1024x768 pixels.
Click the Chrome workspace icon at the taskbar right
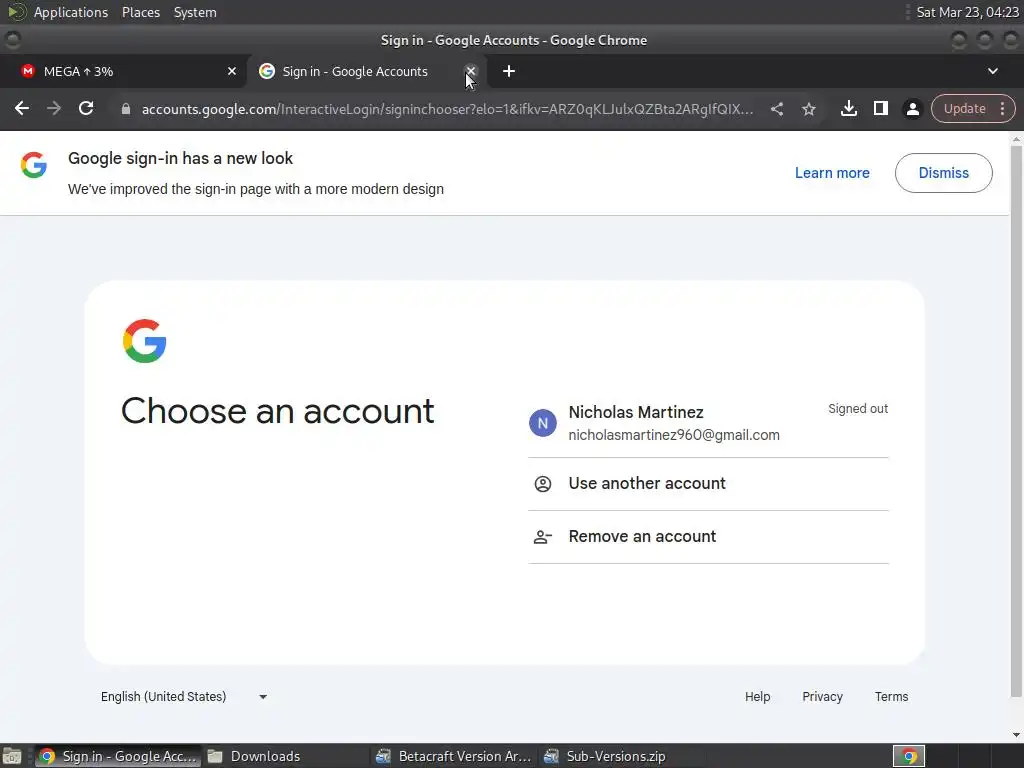[x=909, y=756]
